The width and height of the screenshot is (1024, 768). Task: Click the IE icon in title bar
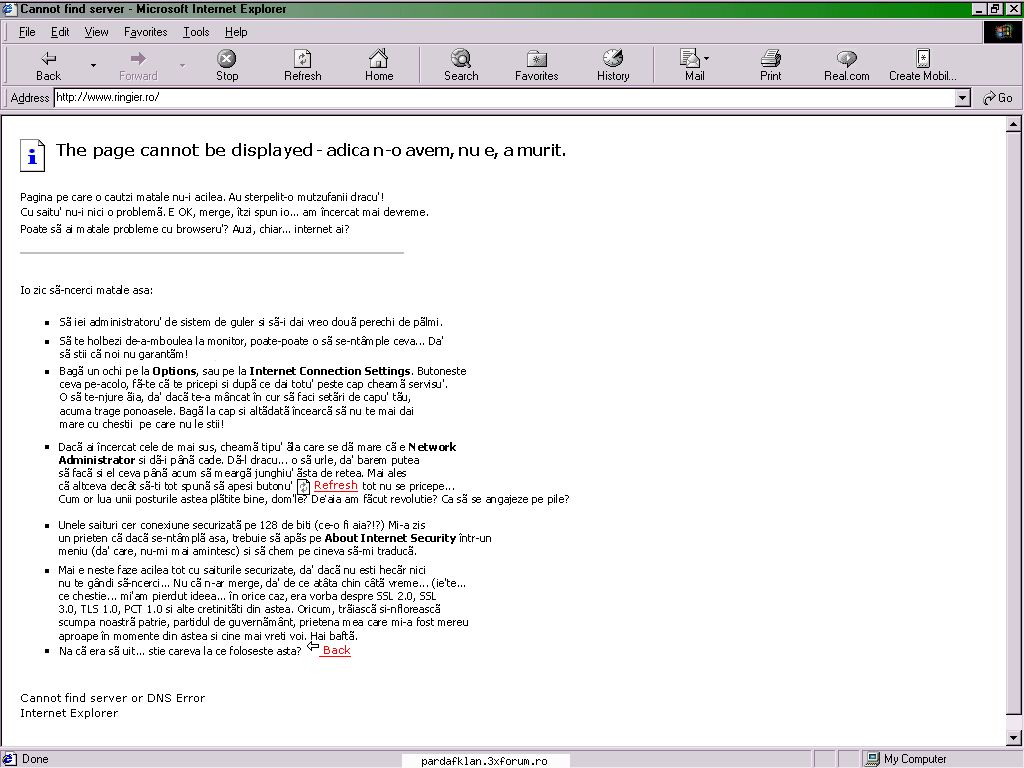pos(9,9)
